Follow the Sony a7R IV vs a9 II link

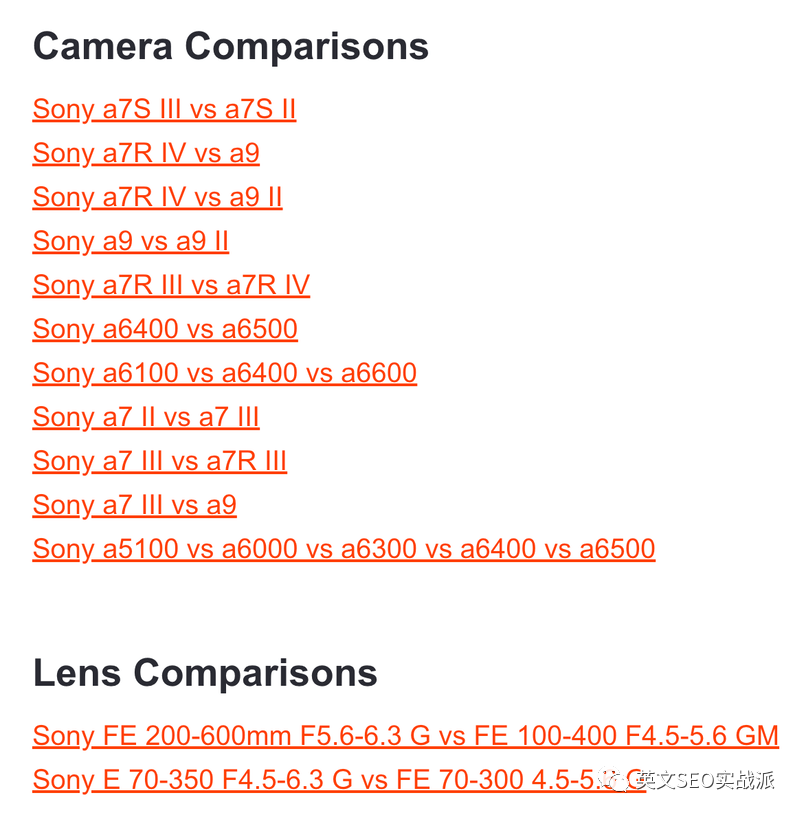158,198
